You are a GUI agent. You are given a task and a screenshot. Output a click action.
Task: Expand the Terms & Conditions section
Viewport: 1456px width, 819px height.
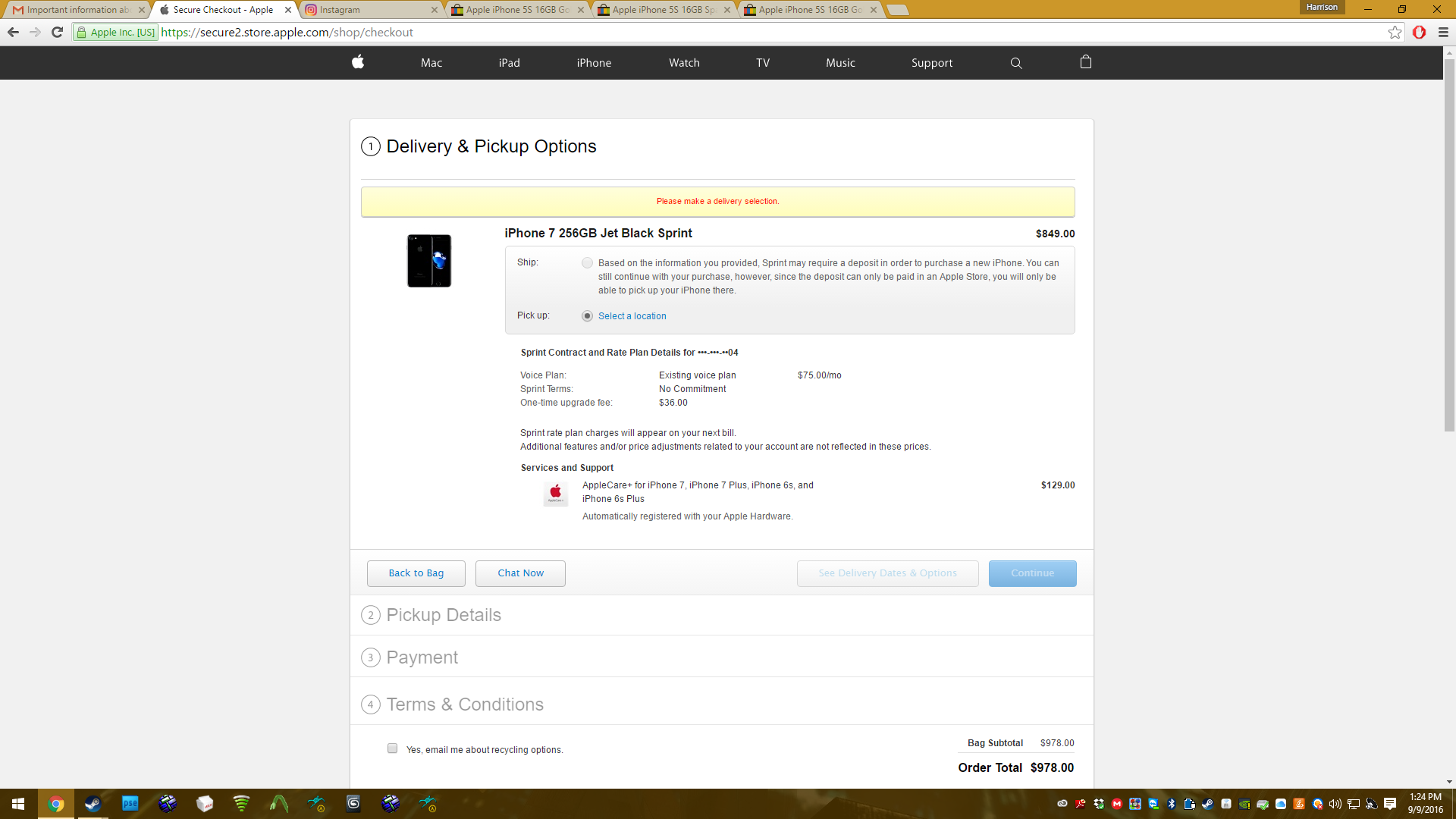tap(464, 704)
